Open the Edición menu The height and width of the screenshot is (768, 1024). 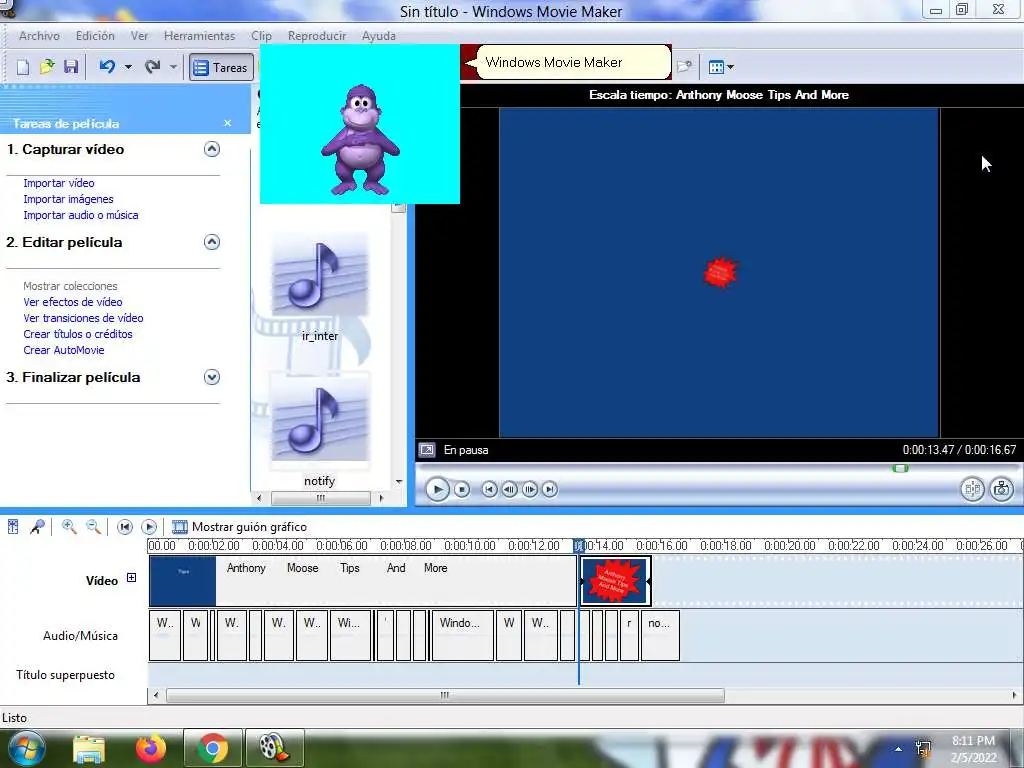[x=95, y=36]
